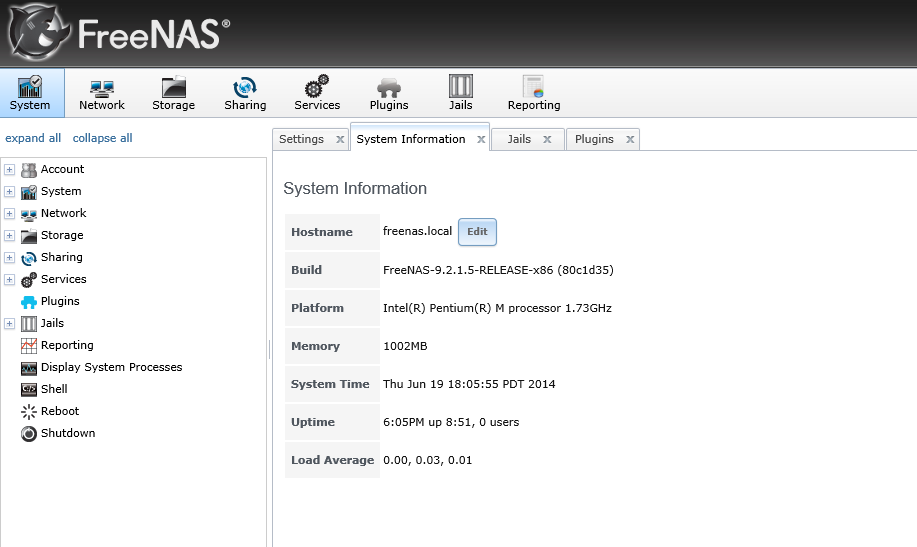917x547 pixels.
Task: Click the Sharing icon in sidebar tree
Action: (x=29, y=258)
